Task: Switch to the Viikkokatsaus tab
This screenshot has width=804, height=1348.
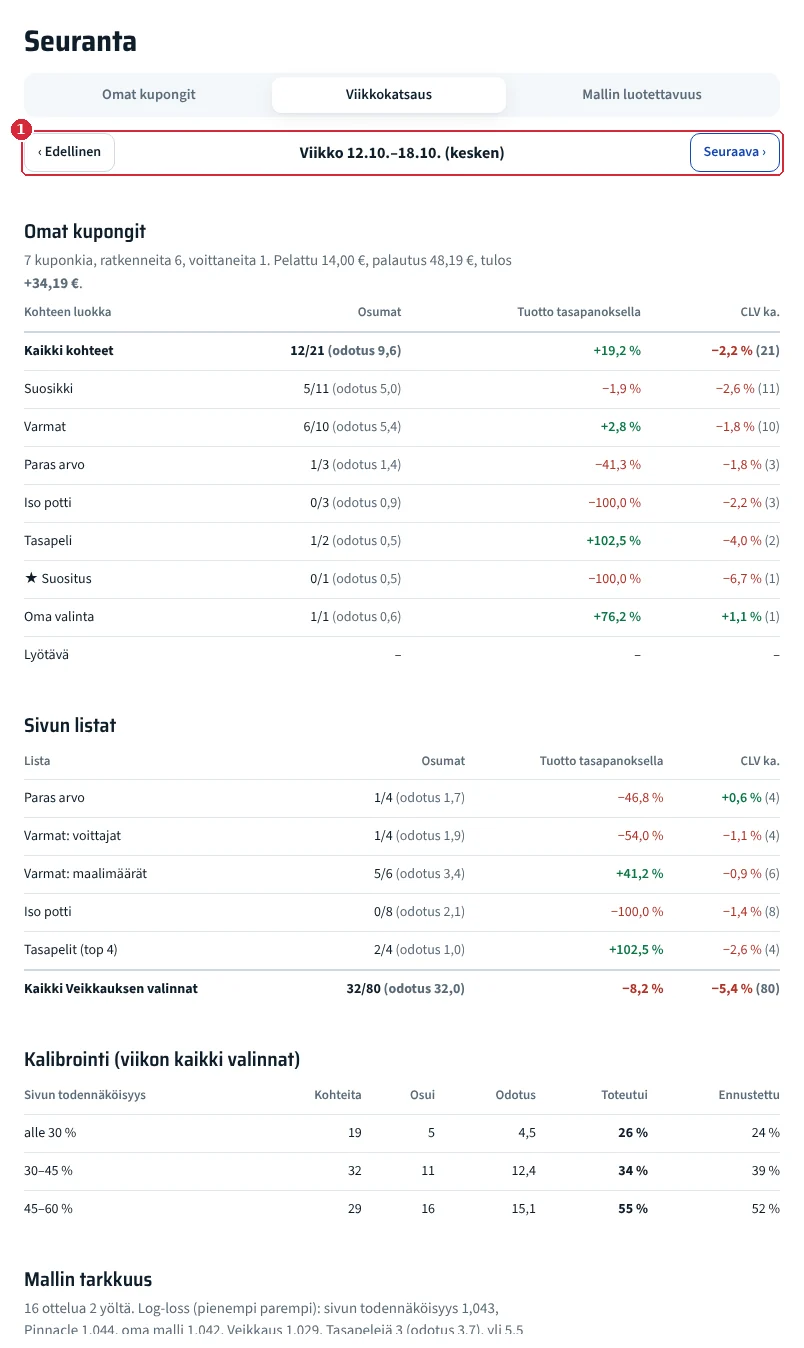Action: (x=389, y=95)
